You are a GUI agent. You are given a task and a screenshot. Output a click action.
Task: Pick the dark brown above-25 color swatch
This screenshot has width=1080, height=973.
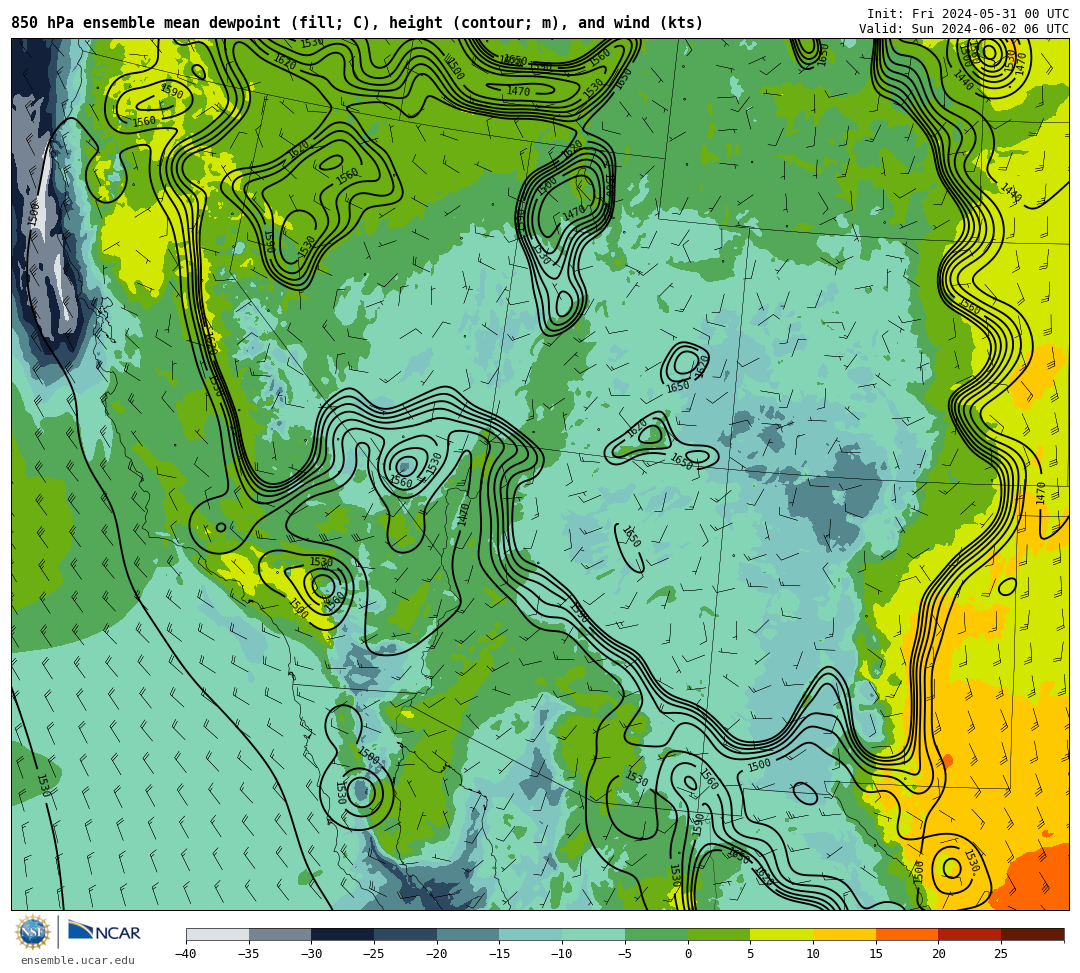pyautogui.click(x=1032, y=934)
